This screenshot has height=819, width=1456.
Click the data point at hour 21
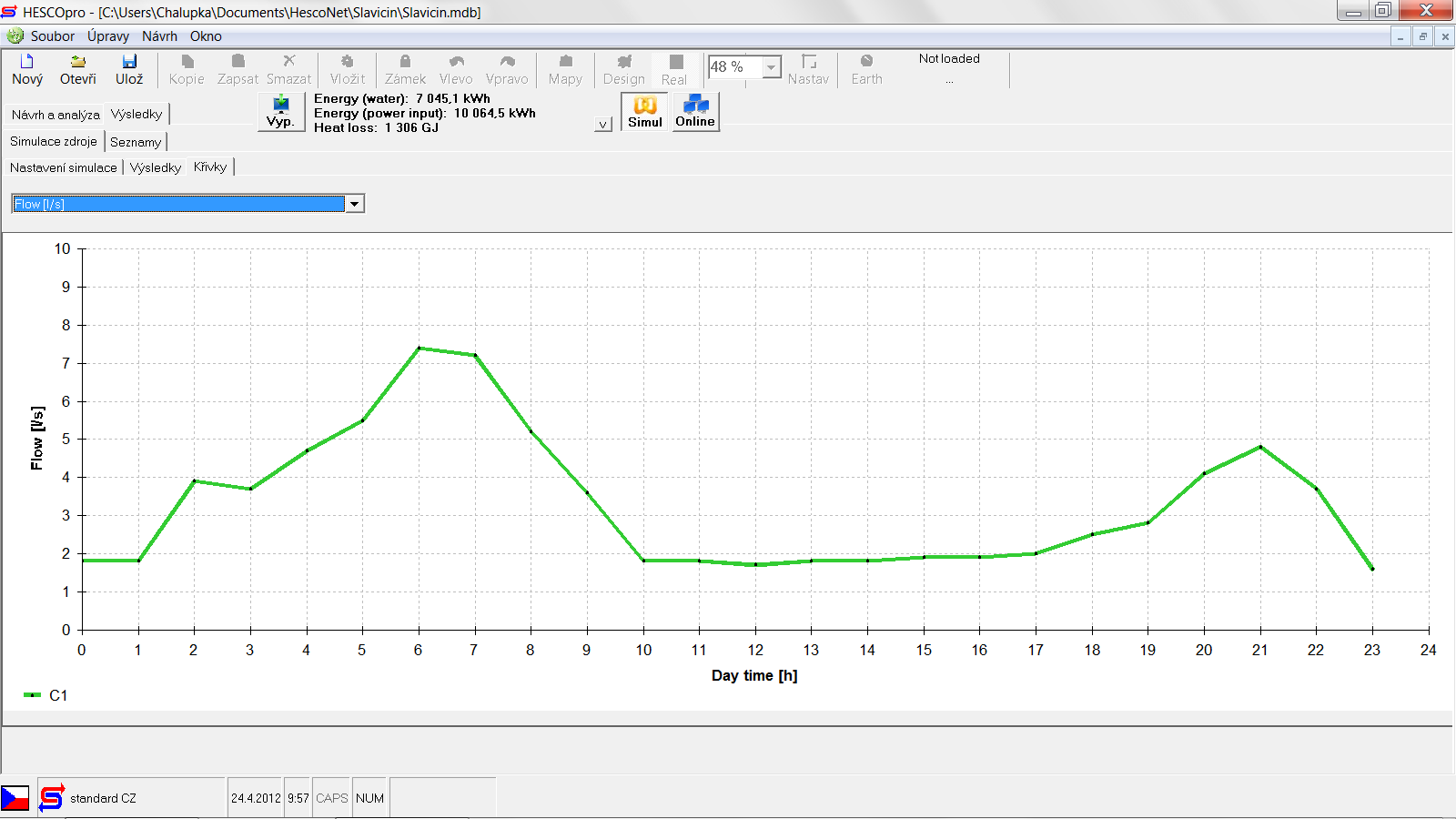pos(1260,447)
